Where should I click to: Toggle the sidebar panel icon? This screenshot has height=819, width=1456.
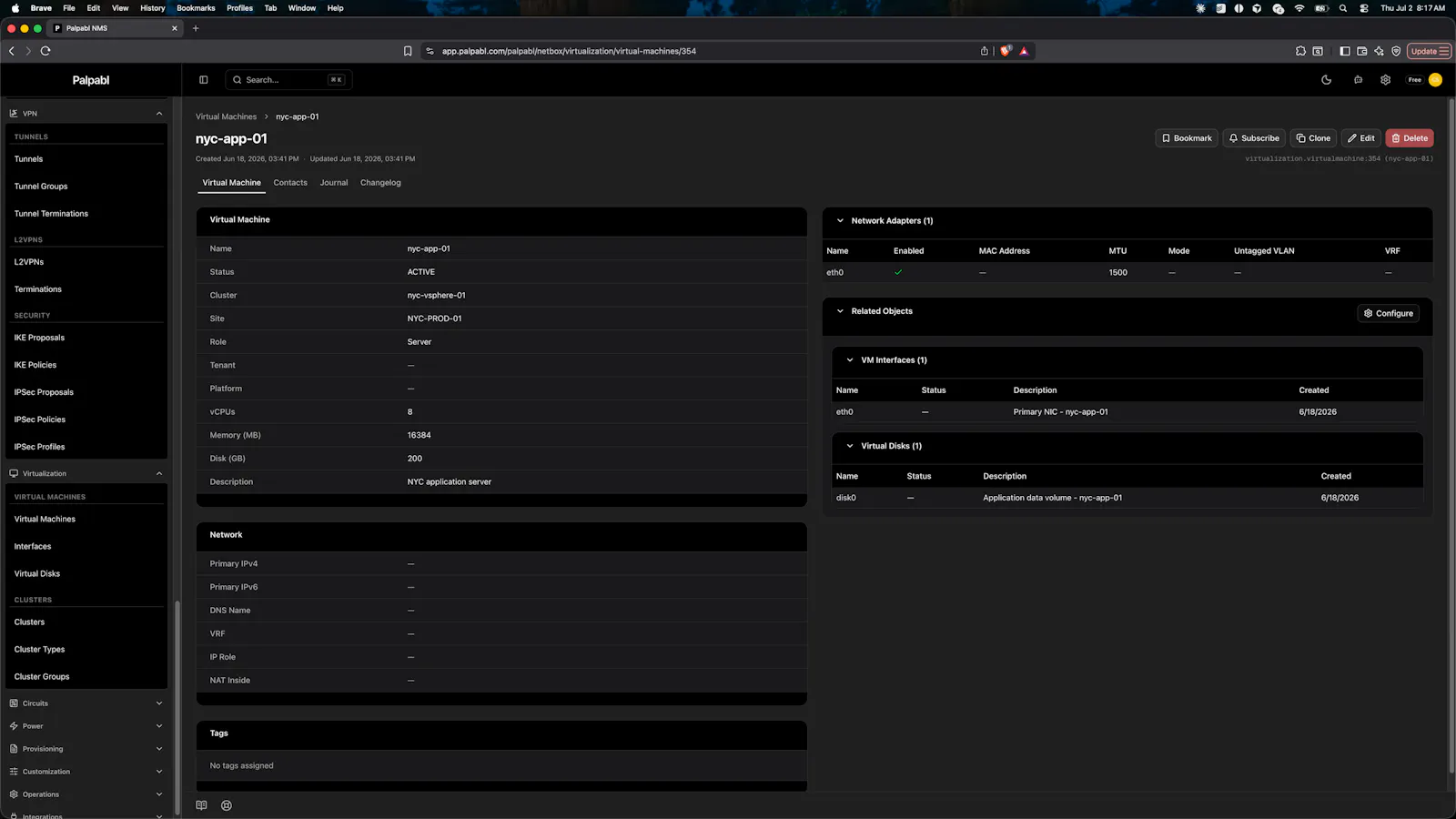(x=203, y=80)
